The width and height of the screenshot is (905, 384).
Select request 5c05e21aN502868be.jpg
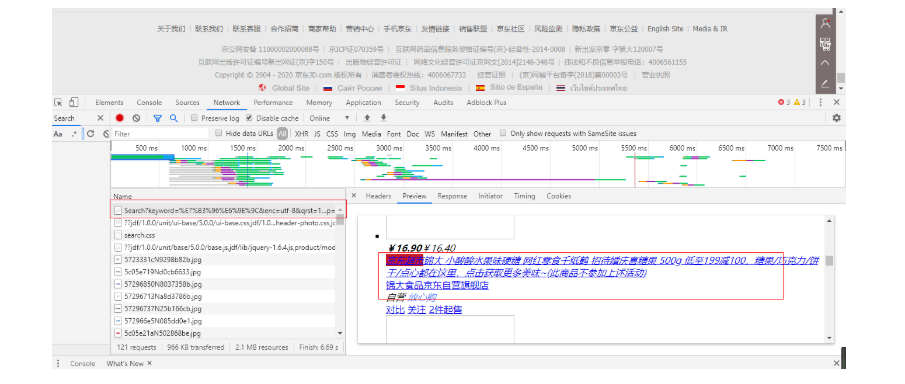click(223, 333)
